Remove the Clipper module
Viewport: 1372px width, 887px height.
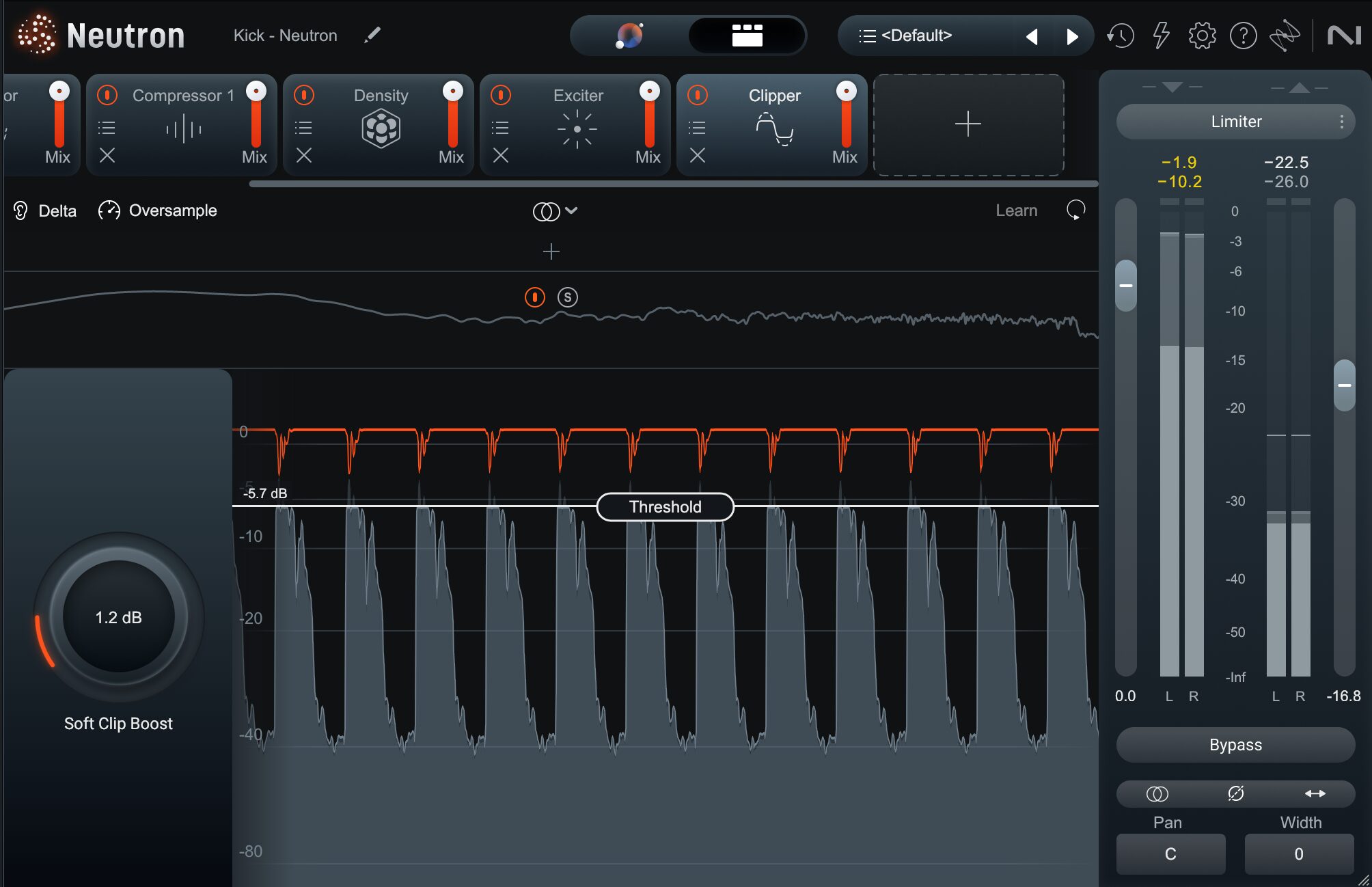pos(697,156)
